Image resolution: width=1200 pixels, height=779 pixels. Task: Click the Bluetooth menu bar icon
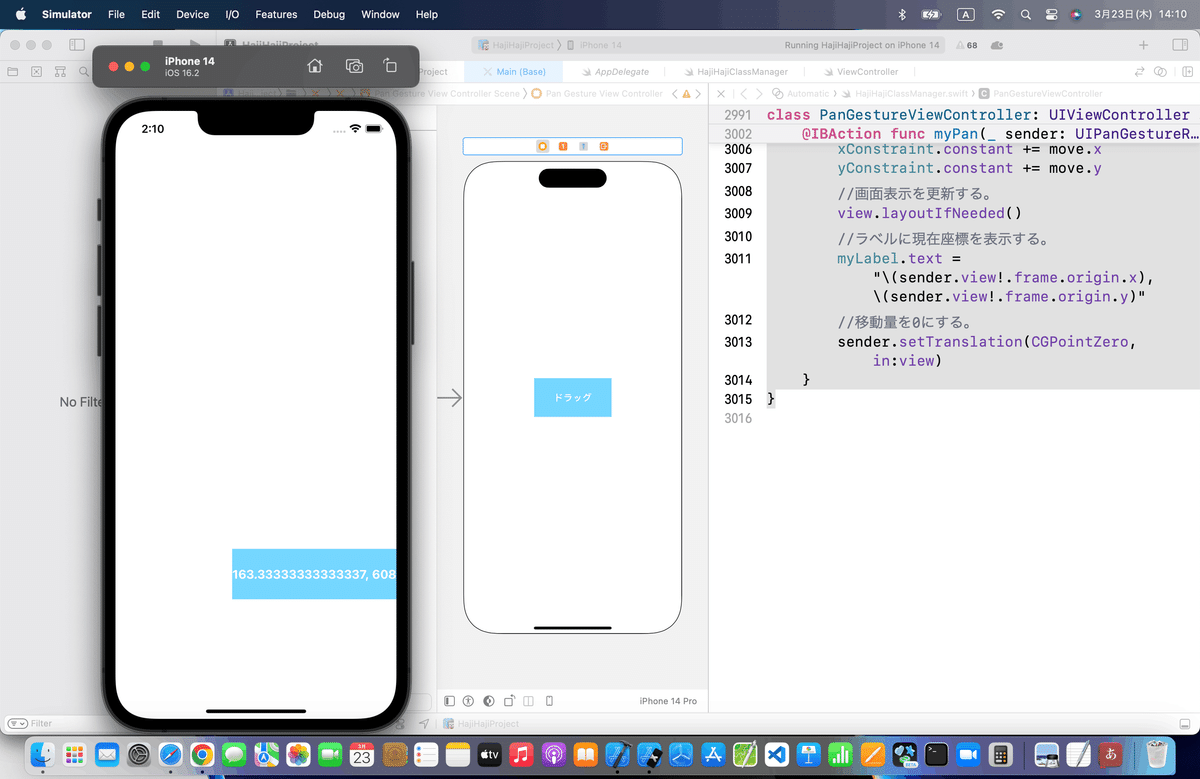click(901, 14)
